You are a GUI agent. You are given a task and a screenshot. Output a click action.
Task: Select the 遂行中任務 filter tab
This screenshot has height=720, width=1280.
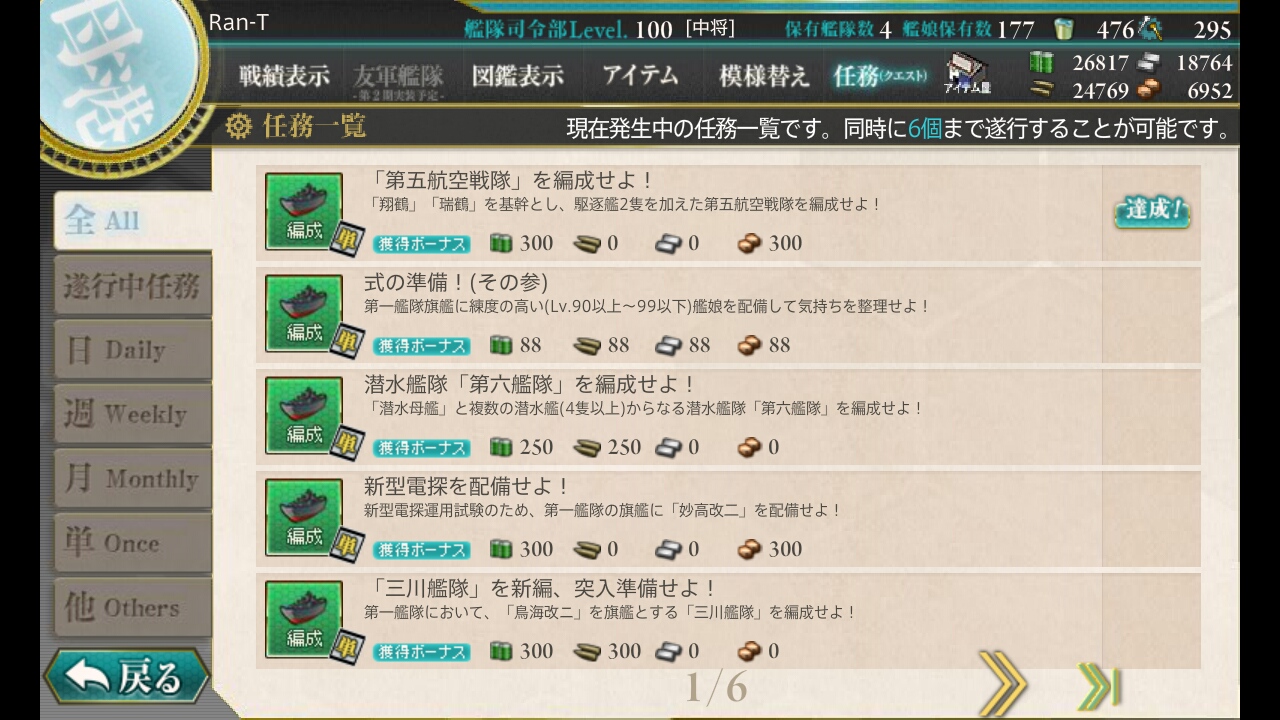(132, 286)
